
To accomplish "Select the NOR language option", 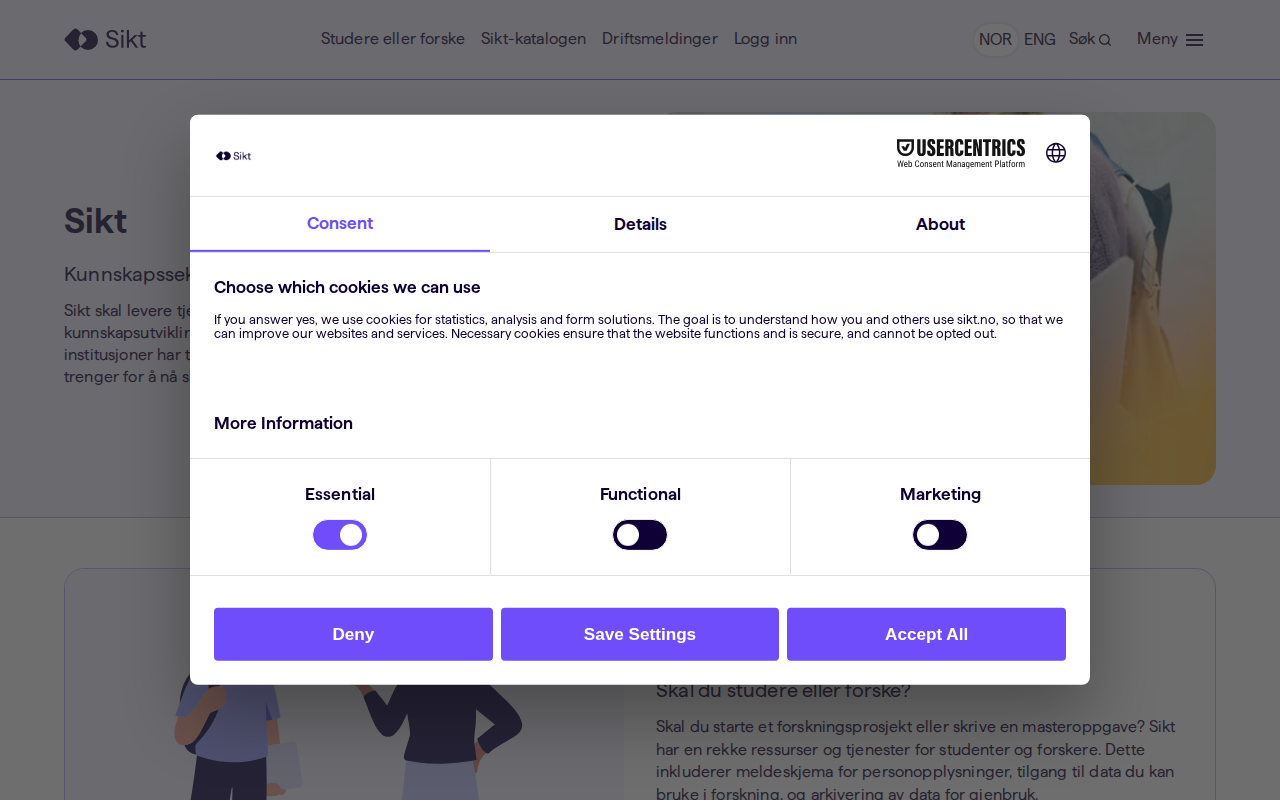I will 995,39.
